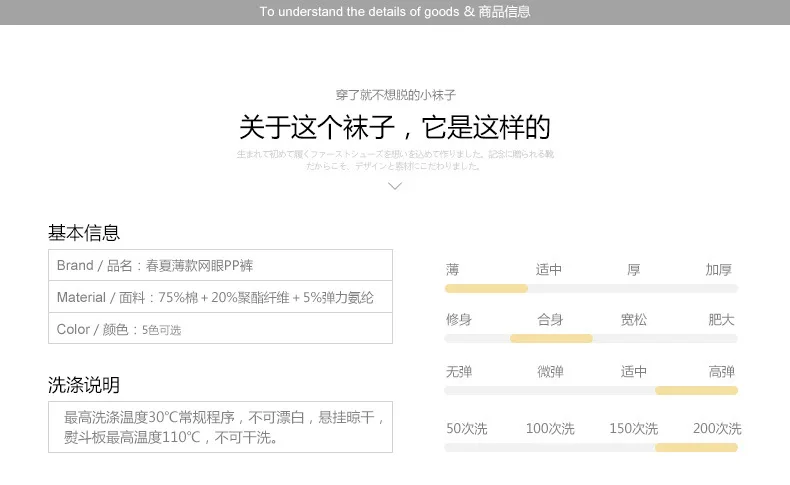Viewport: 790px width, 485px height.
Task: Click the 加厚 thickness label
Action: (718, 269)
